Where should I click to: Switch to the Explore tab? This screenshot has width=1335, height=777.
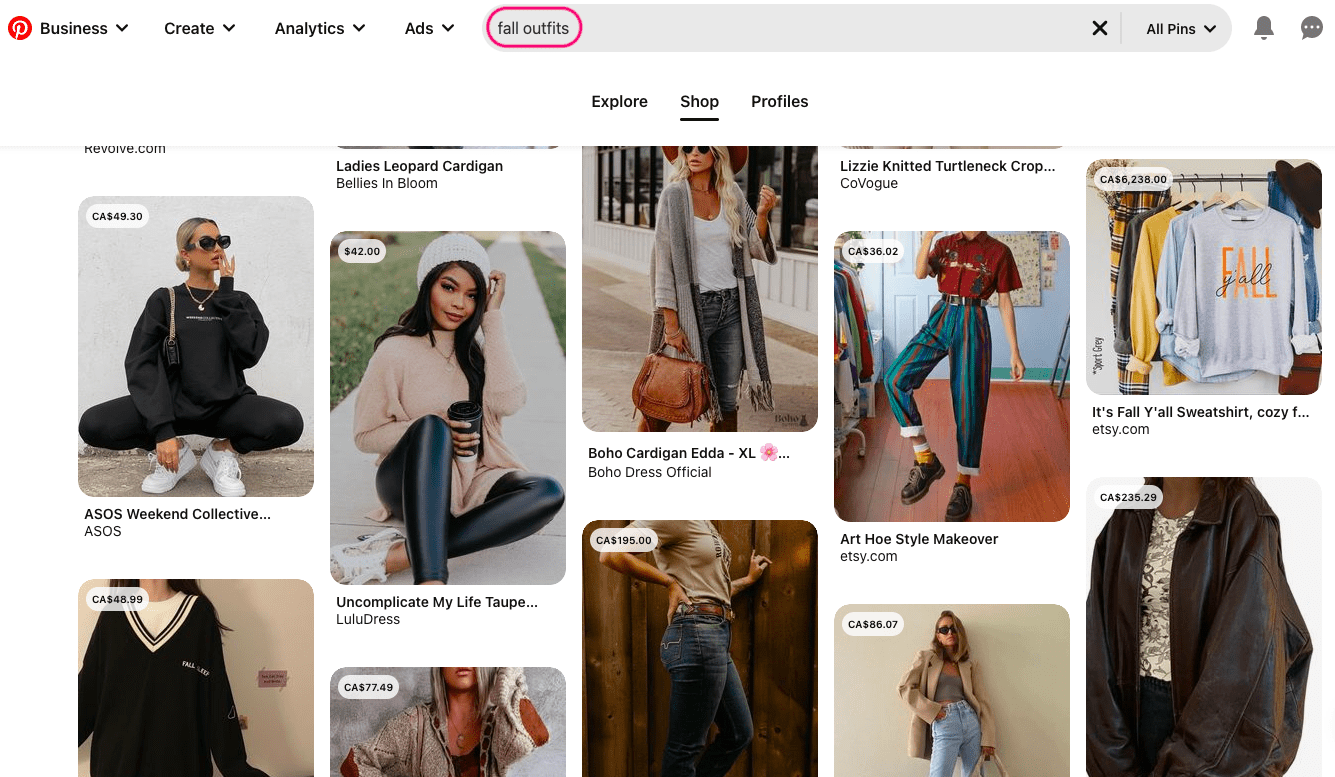[619, 101]
